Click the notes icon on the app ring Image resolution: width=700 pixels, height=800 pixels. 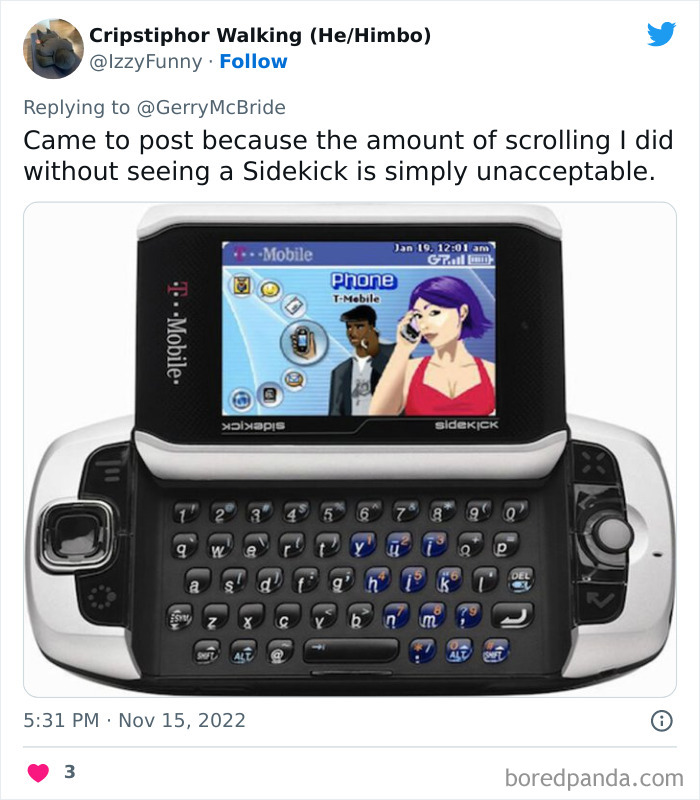tap(269, 394)
